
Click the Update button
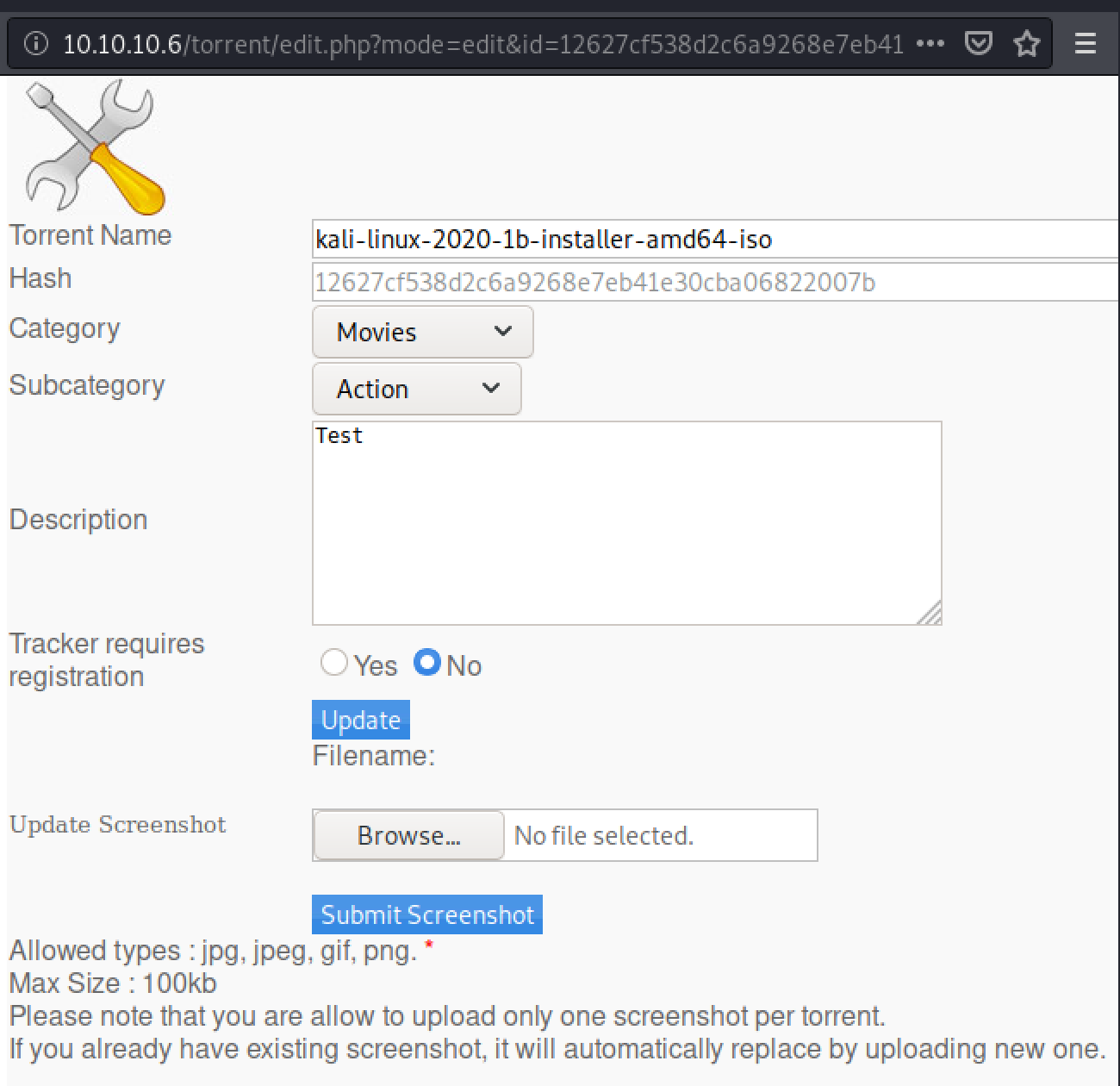tap(360, 720)
